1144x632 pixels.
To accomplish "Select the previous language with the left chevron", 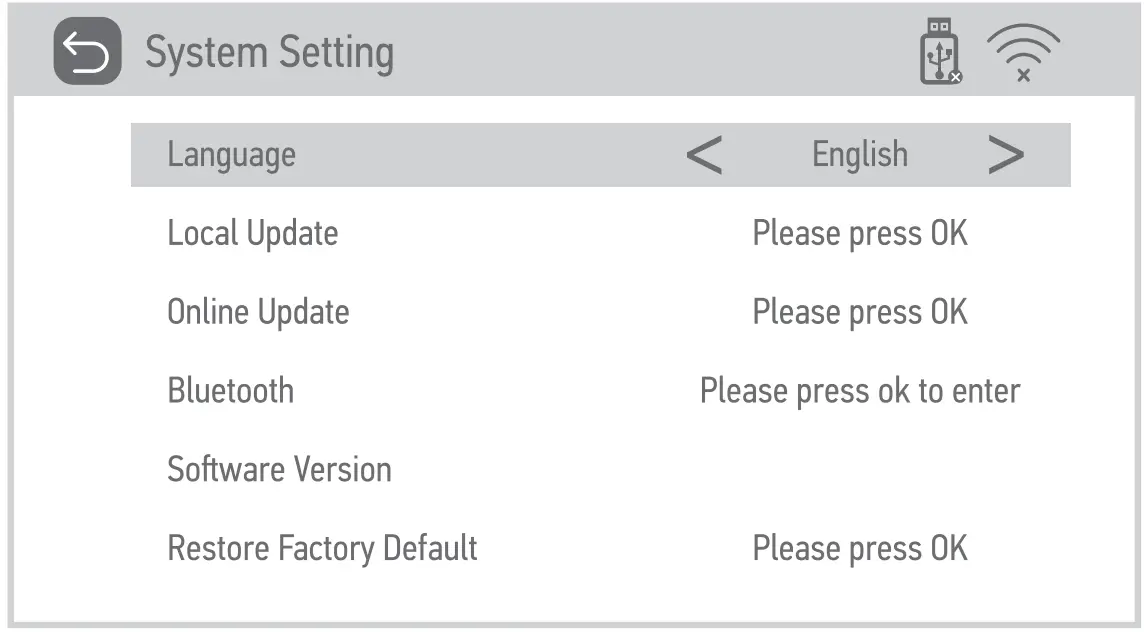I will (706, 155).
